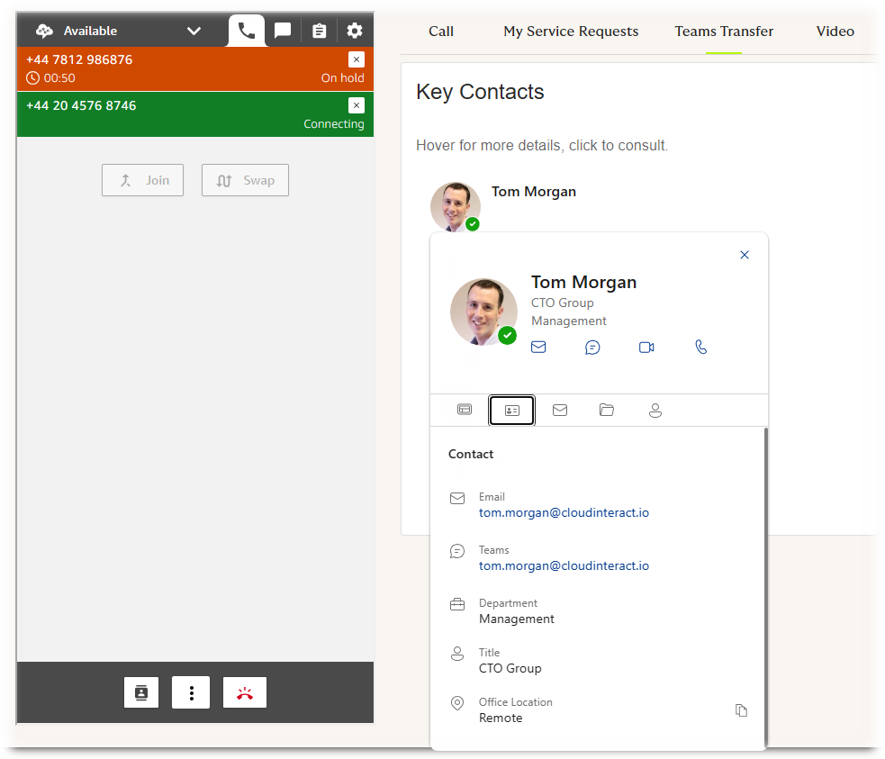Dismiss the on-hold +44 7812 986876 call
This screenshot has height=759, width=885.
[x=356, y=59]
